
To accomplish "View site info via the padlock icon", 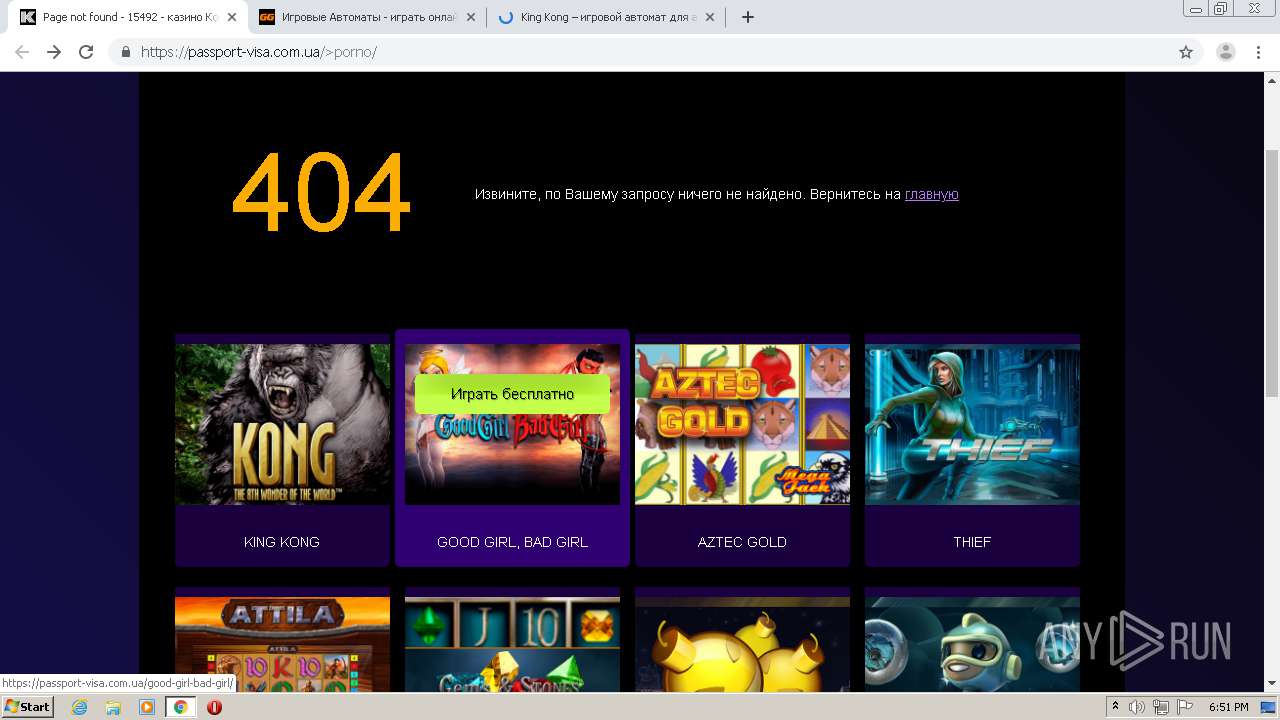I will pyautogui.click(x=125, y=52).
